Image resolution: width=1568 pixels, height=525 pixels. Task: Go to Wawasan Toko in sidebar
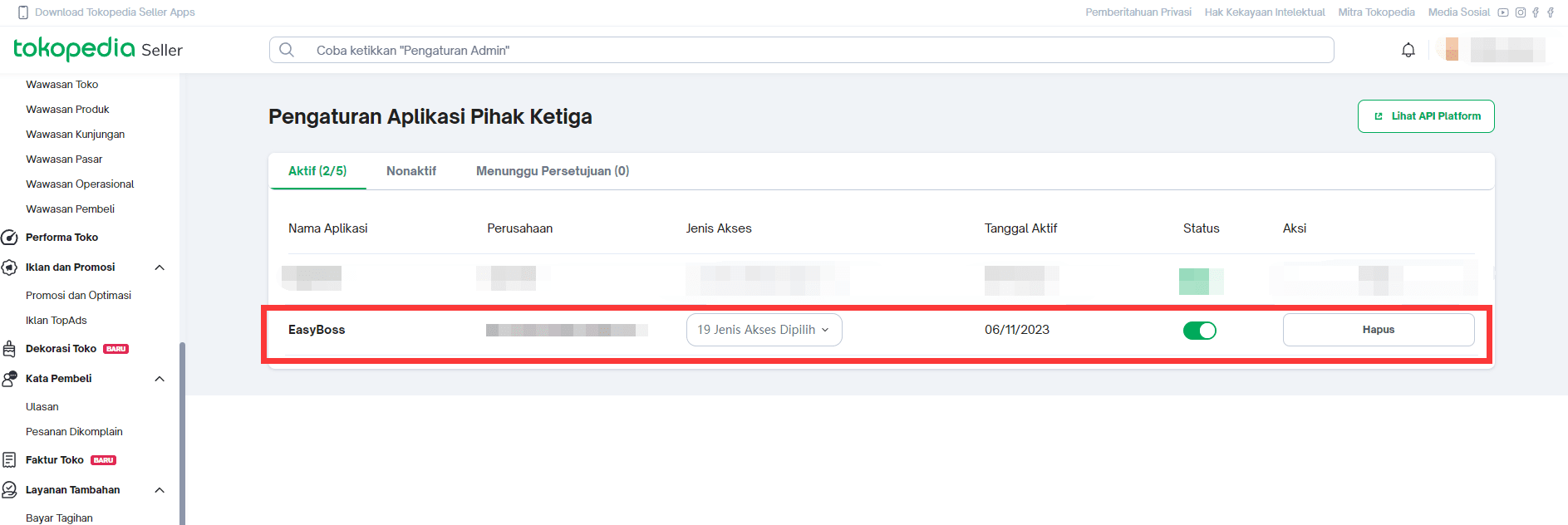(62, 85)
